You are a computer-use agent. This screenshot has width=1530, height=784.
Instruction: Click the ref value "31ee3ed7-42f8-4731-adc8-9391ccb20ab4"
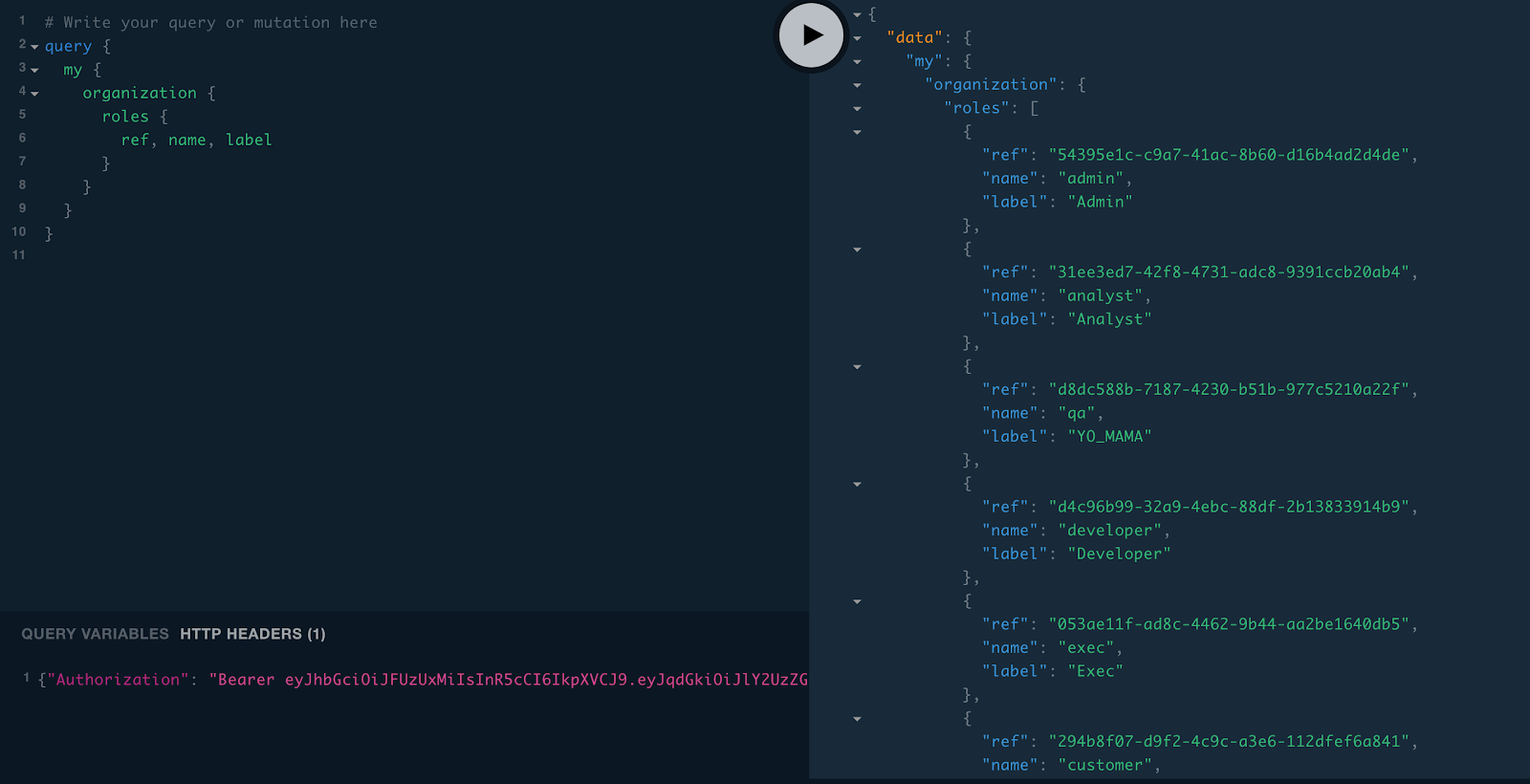(x=1230, y=272)
